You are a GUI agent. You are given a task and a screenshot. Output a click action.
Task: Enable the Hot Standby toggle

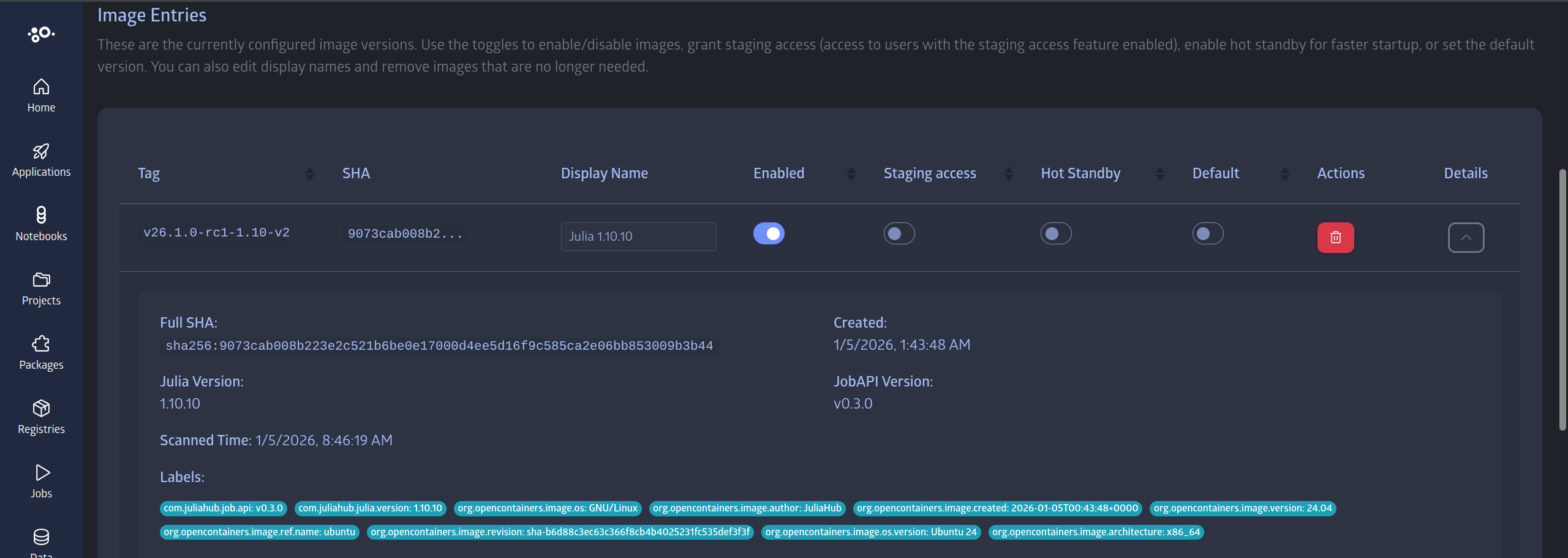pos(1055,233)
